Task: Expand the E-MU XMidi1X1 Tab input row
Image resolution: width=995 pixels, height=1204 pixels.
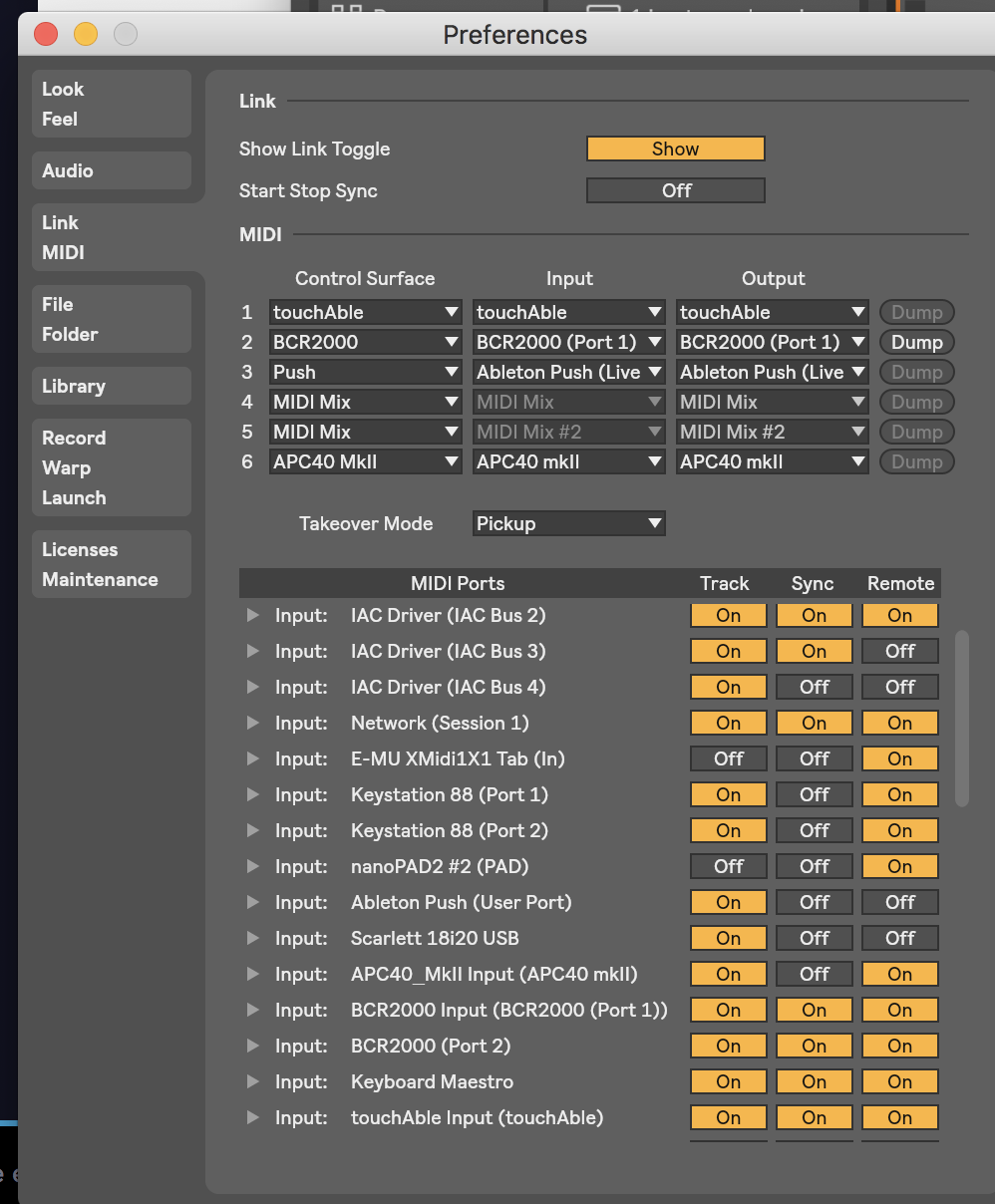Action: (253, 758)
